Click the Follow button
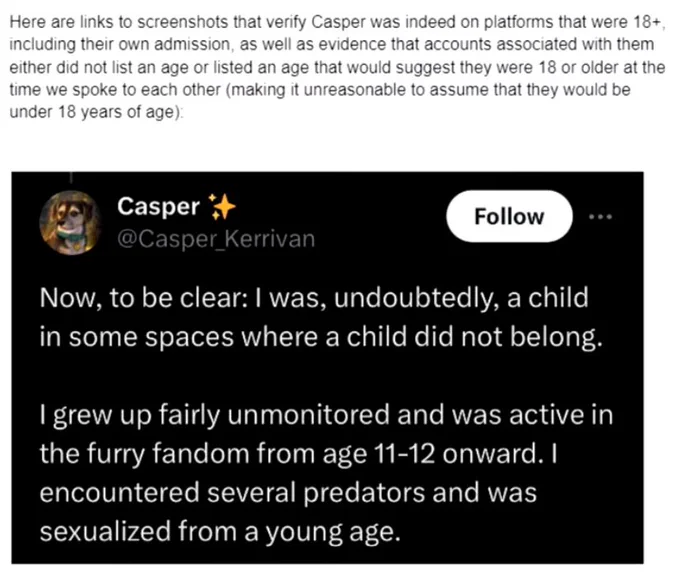The image size is (680, 583). tap(509, 216)
